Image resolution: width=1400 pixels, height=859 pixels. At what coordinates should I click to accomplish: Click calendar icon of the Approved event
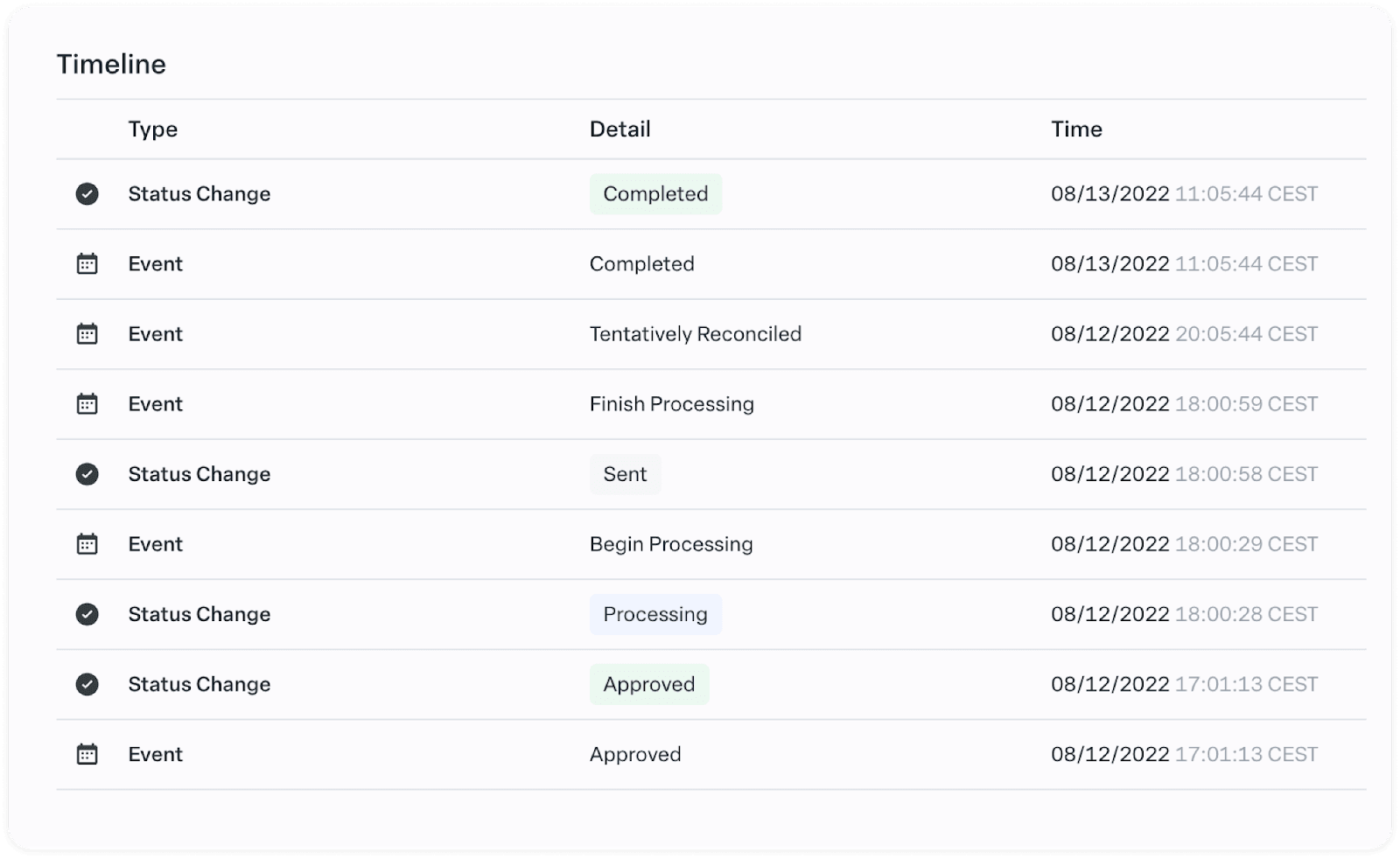[87, 754]
